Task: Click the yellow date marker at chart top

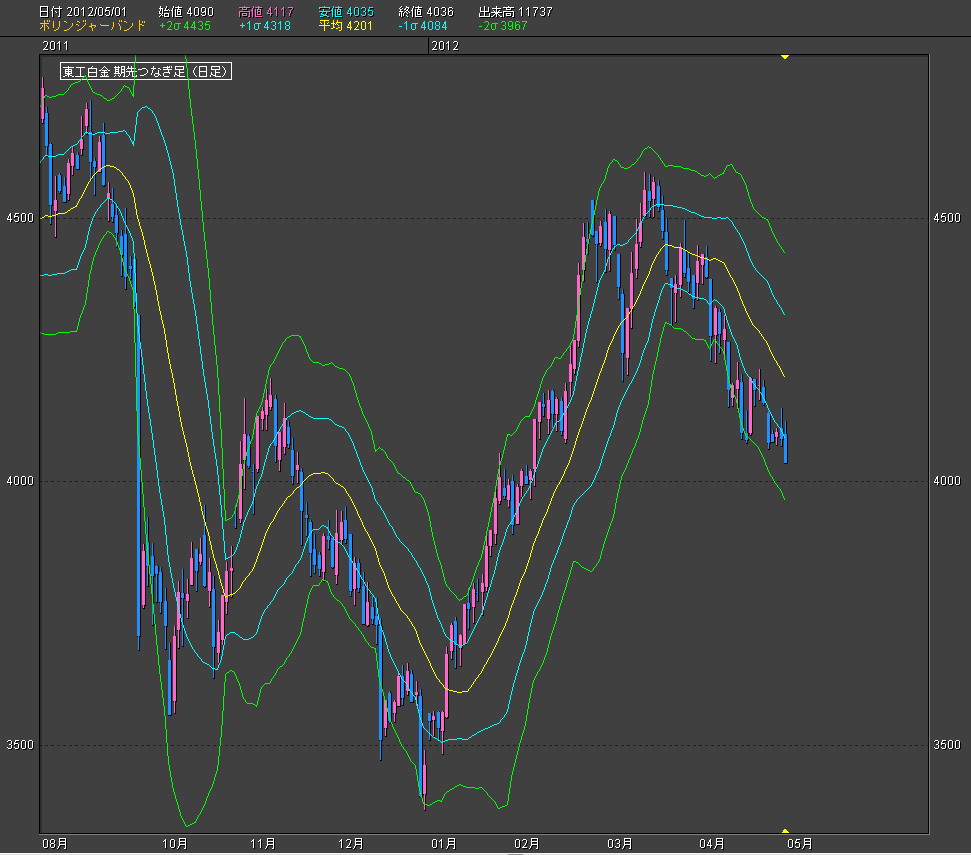Action: (x=785, y=57)
